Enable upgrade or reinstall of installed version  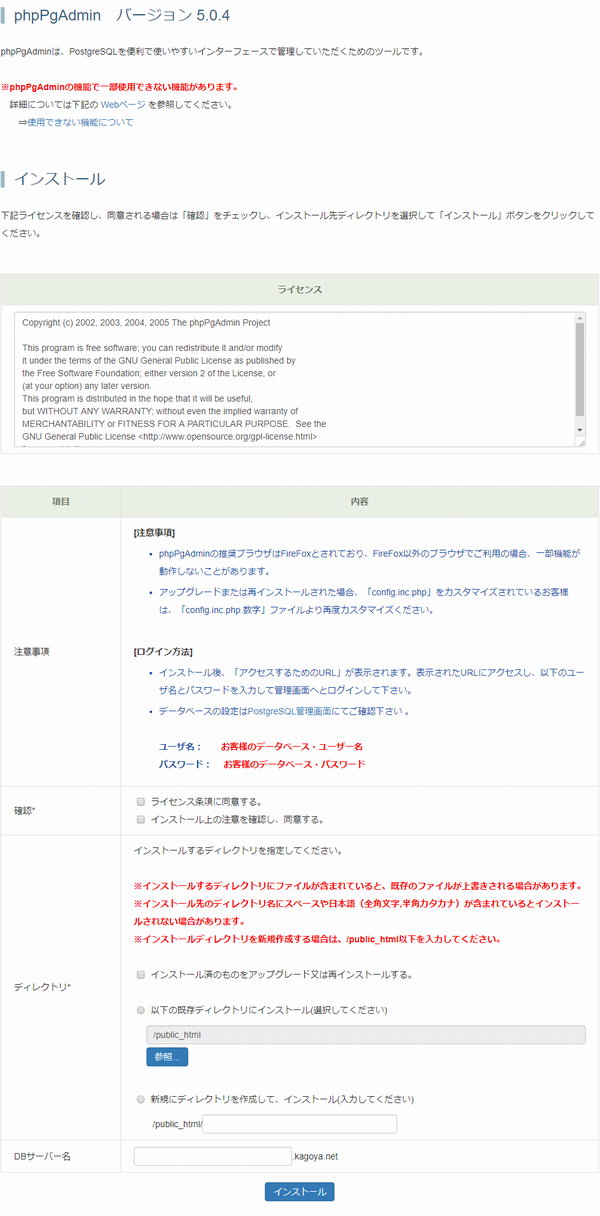(x=141, y=974)
